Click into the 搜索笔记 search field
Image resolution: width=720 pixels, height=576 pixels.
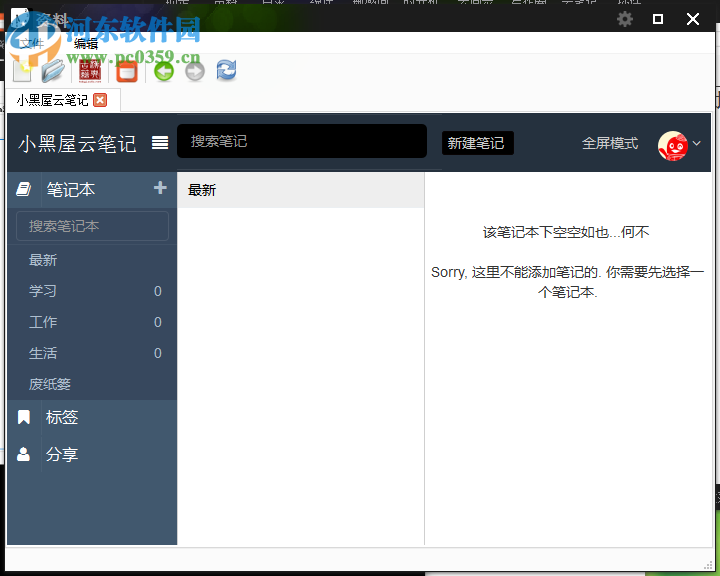[302, 141]
